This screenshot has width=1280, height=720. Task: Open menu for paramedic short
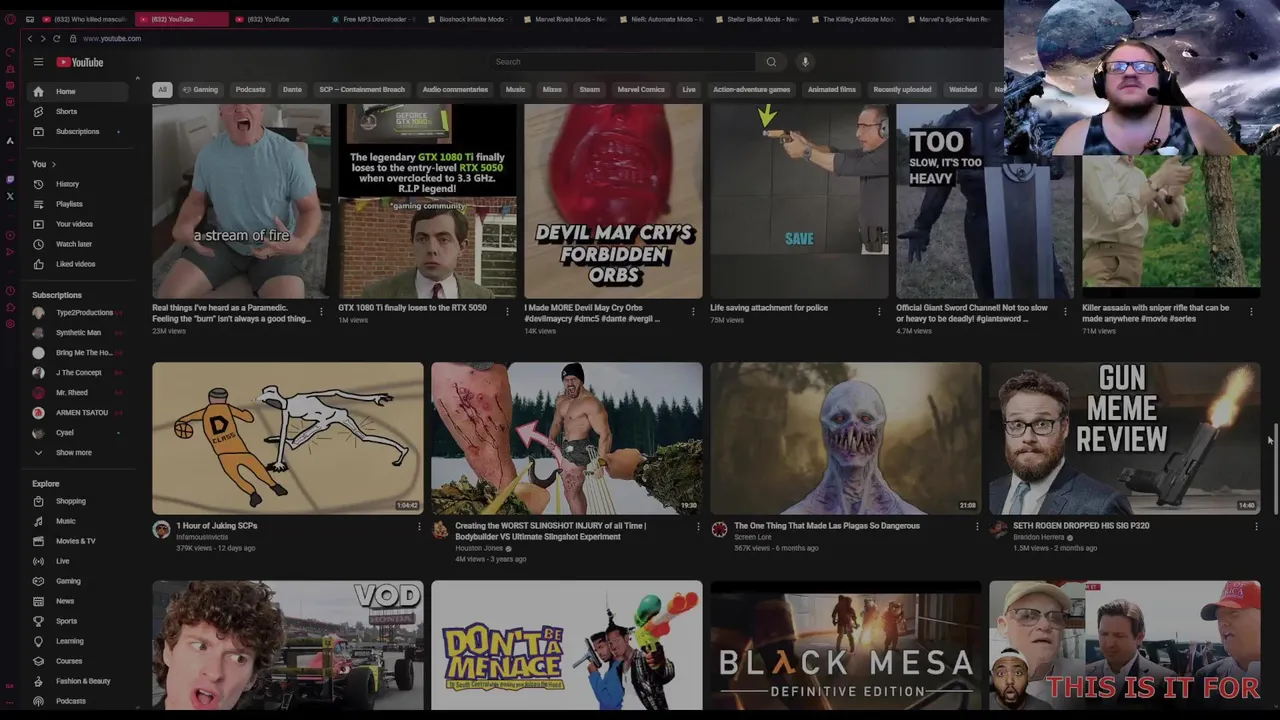click(321, 312)
